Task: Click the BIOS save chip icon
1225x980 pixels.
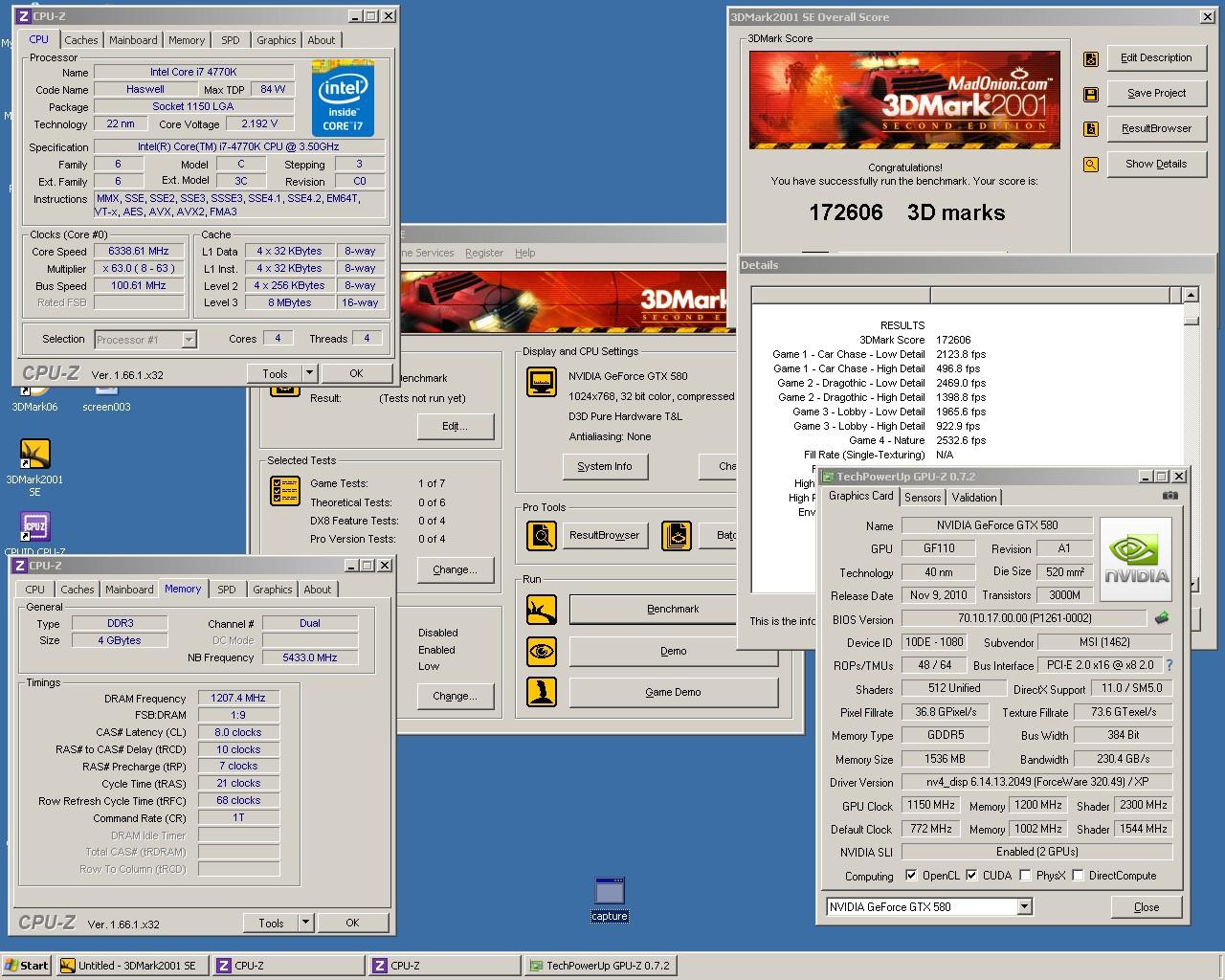Action: [1162, 618]
